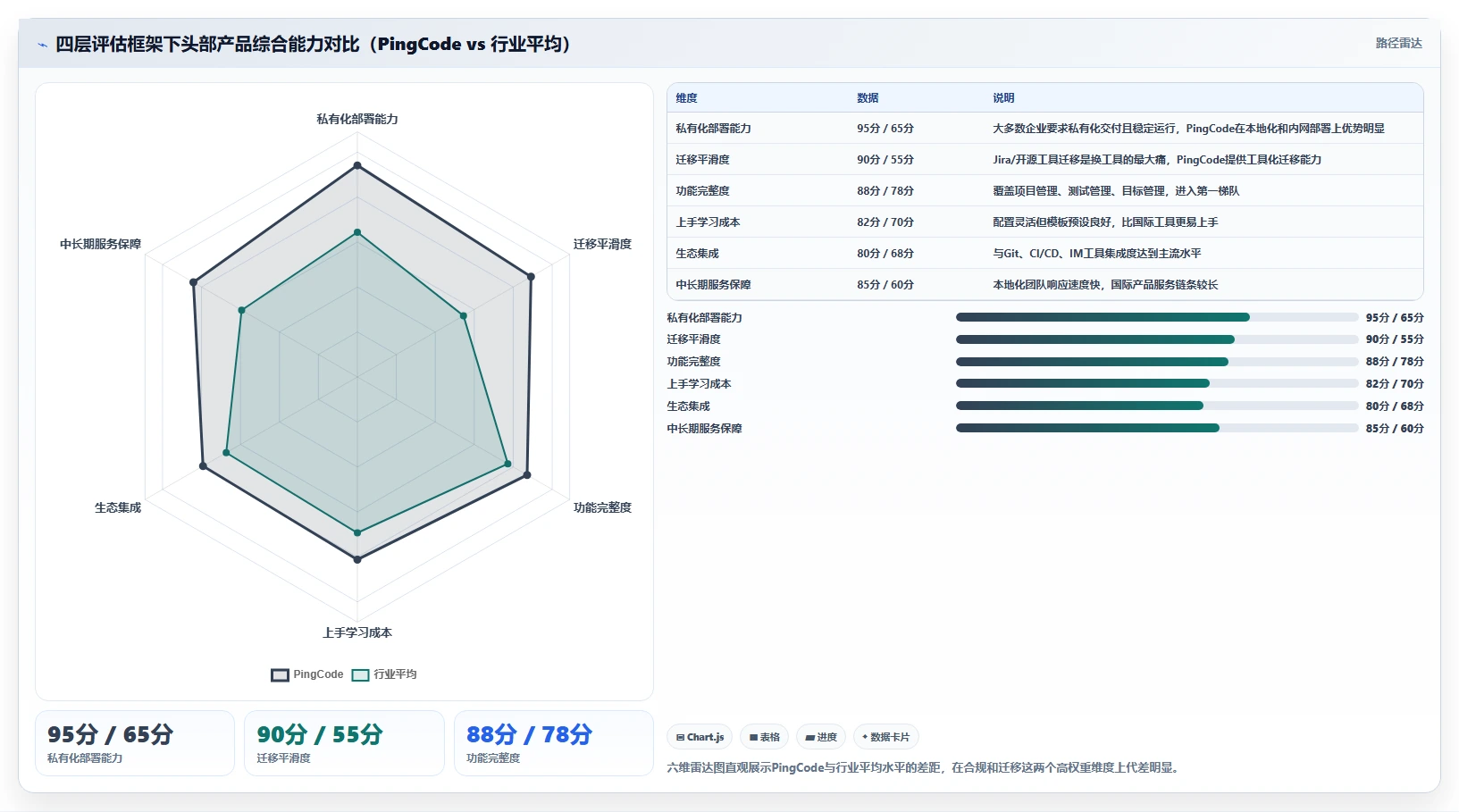Click the 生态集成 progress bar
Viewport: 1459px width, 812px height.
(1157, 406)
